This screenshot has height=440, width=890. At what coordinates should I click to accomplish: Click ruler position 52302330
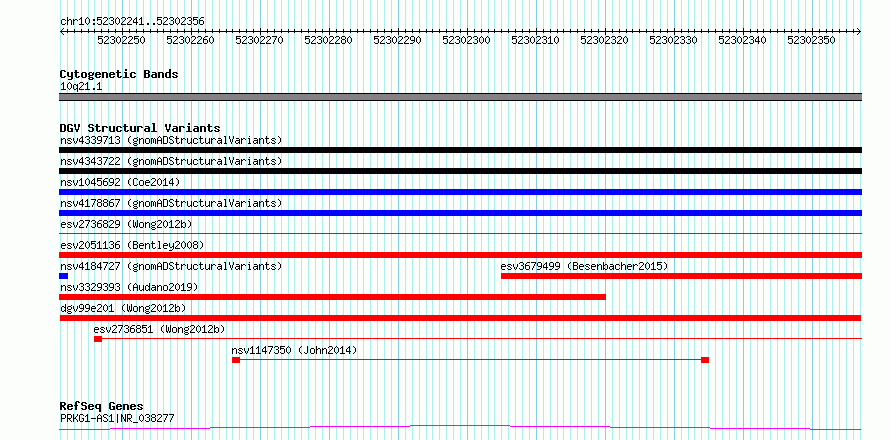674,40
